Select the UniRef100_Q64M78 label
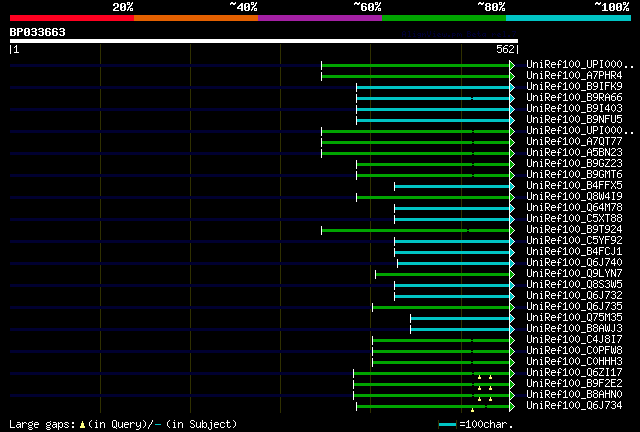 coord(574,208)
